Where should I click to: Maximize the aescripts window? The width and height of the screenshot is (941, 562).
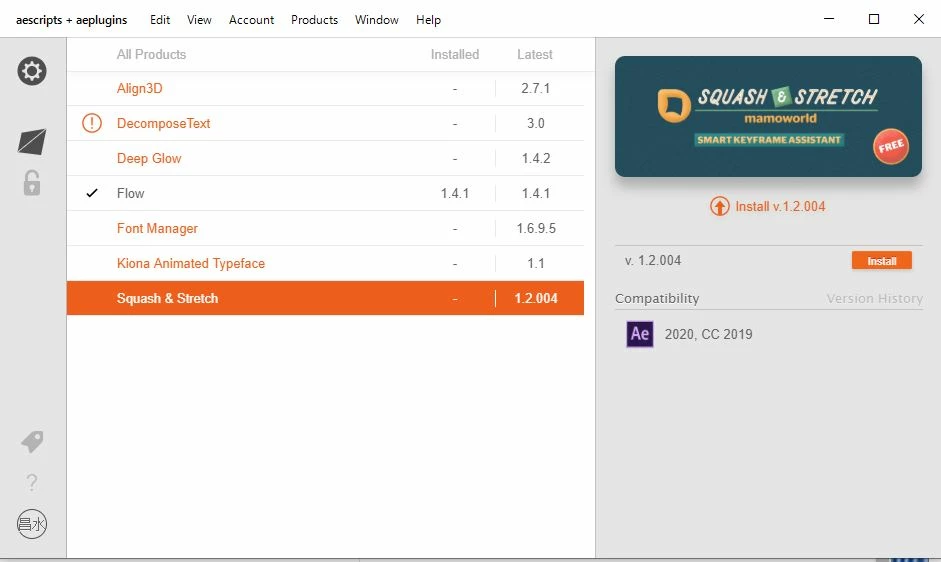click(874, 19)
